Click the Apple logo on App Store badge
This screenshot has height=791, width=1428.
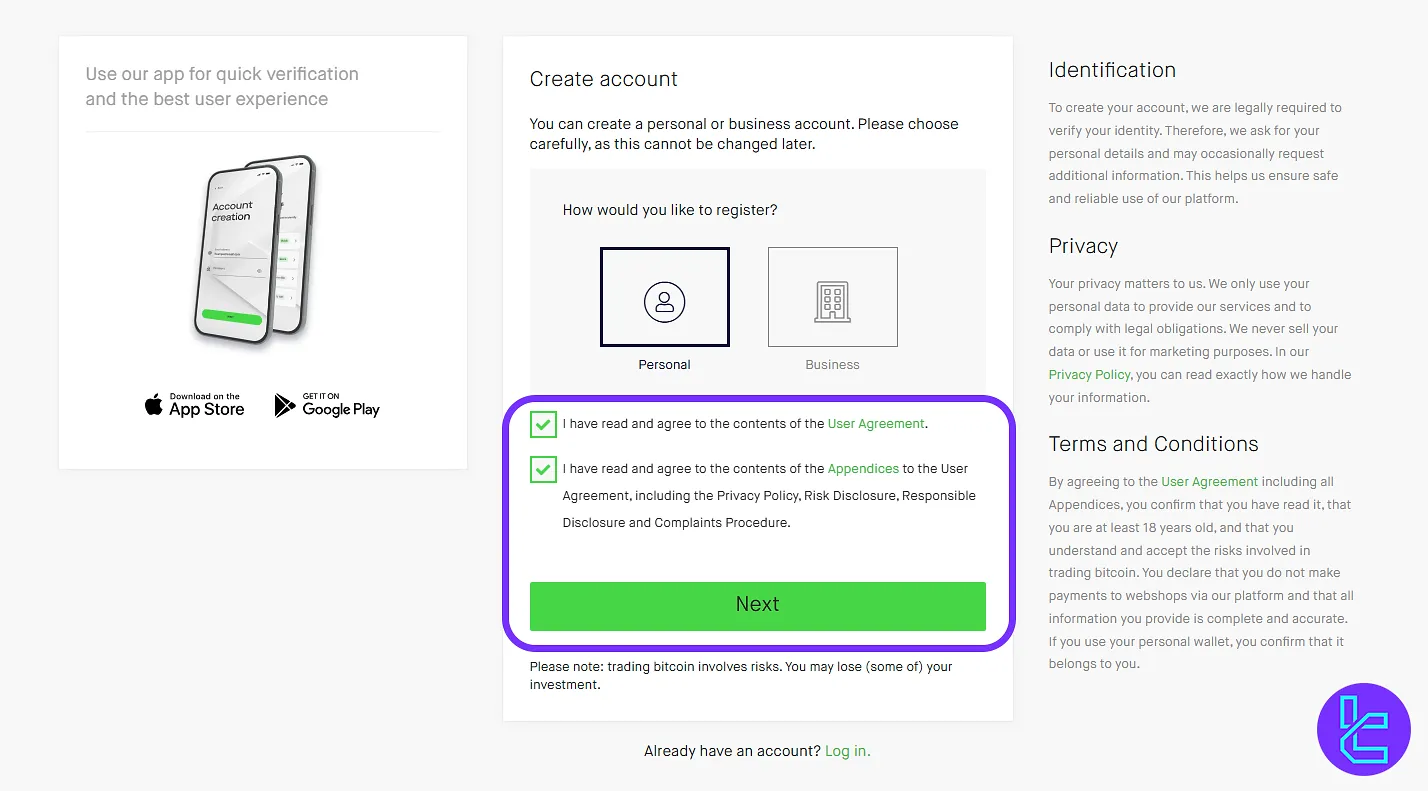tap(154, 405)
